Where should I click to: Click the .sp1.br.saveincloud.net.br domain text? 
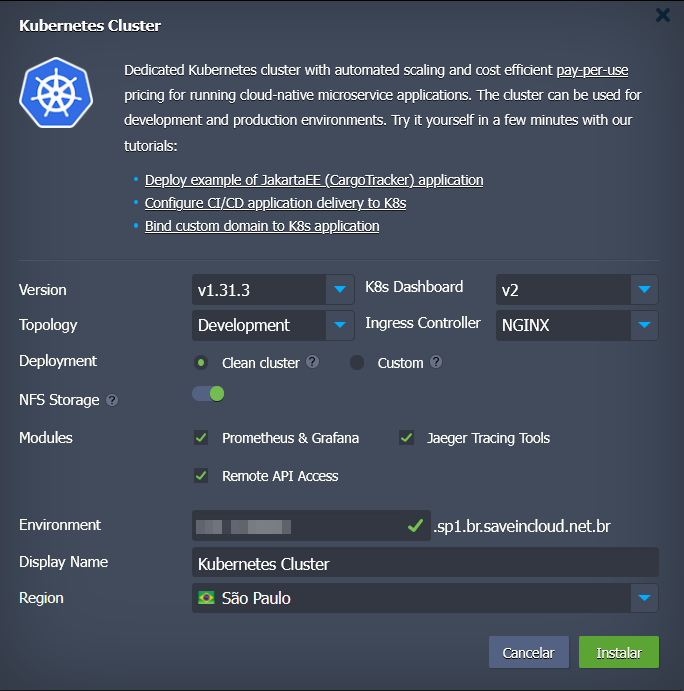(x=522, y=526)
